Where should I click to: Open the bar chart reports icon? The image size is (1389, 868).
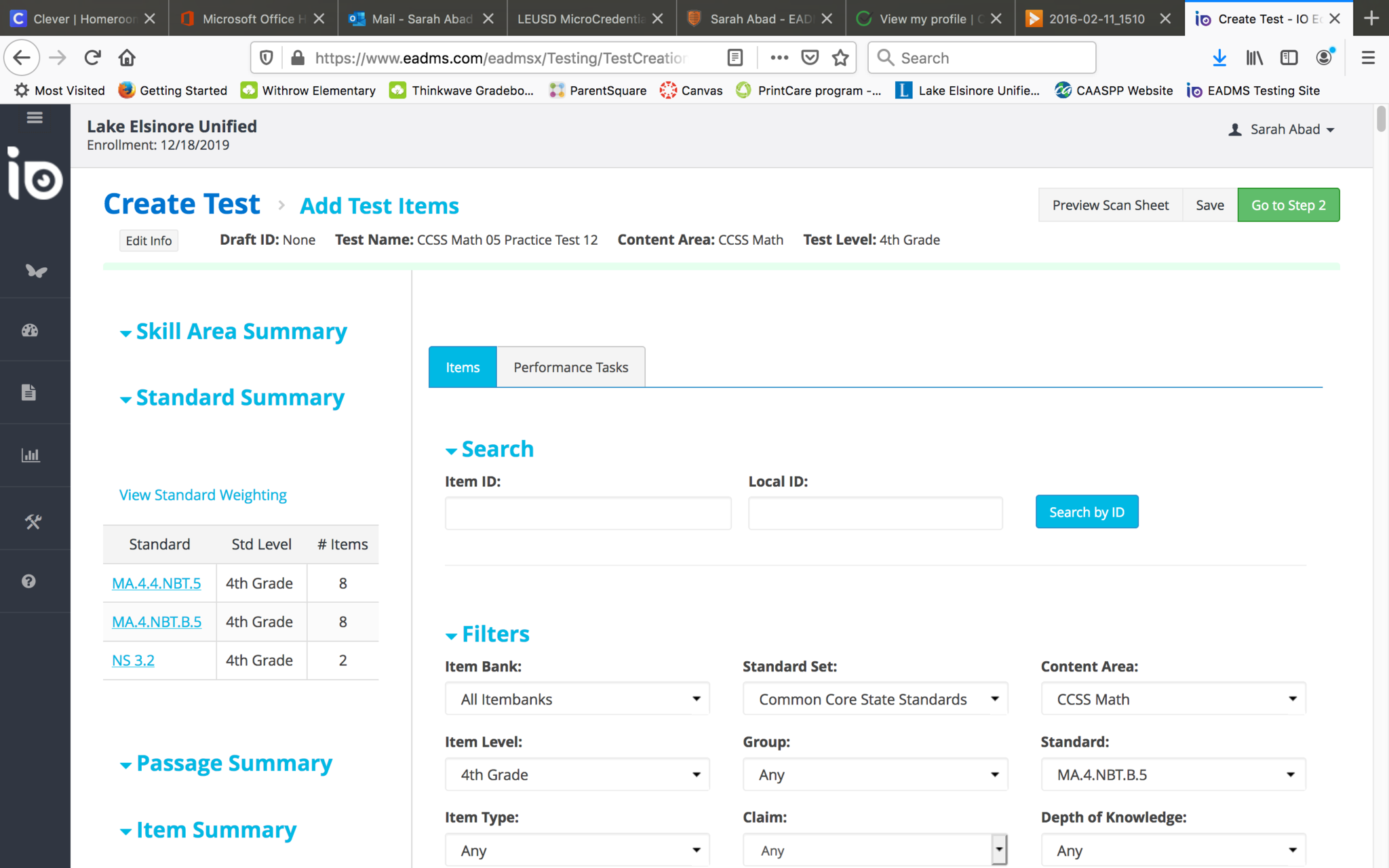pos(30,455)
